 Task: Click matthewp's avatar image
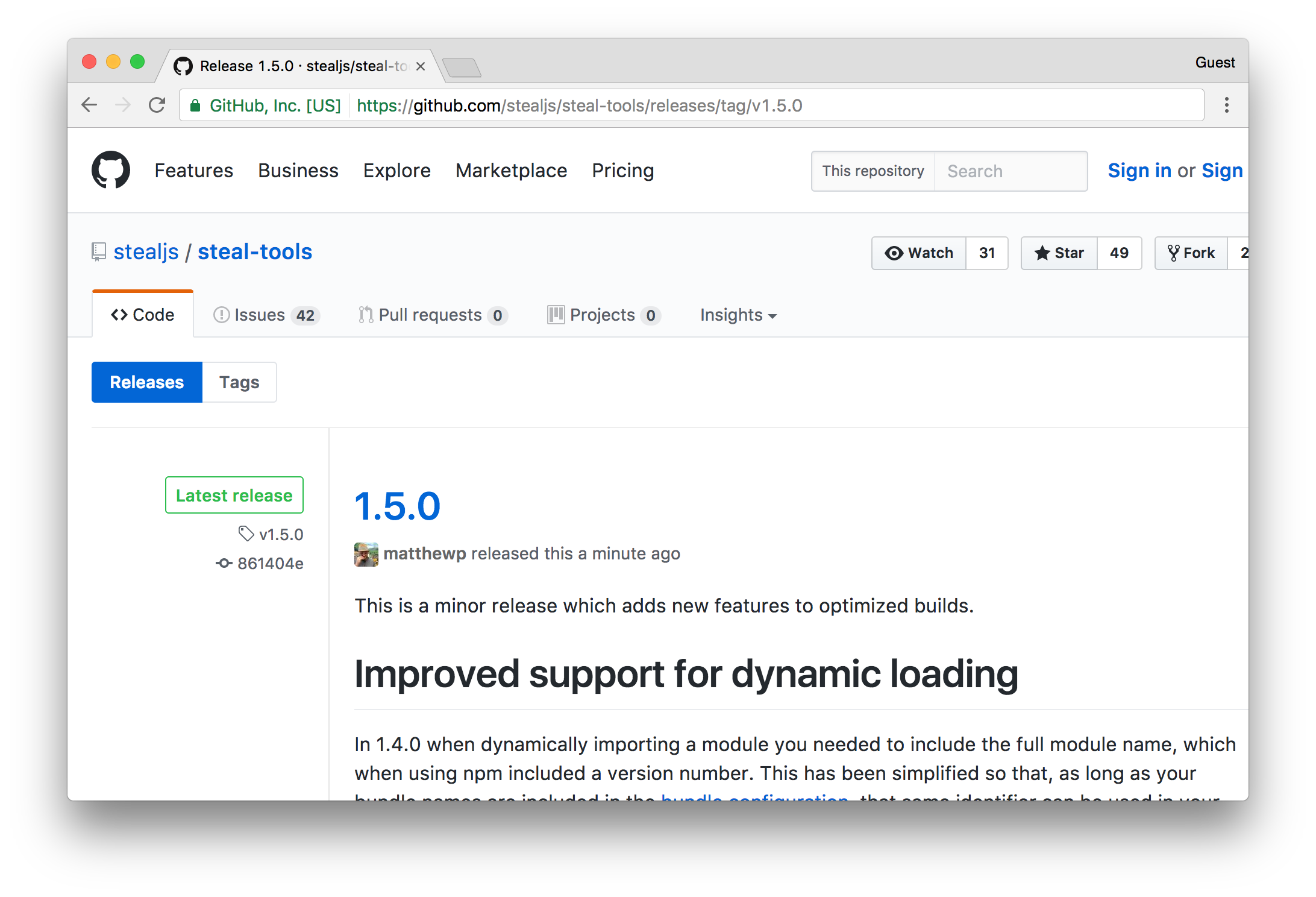tap(366, 554)
